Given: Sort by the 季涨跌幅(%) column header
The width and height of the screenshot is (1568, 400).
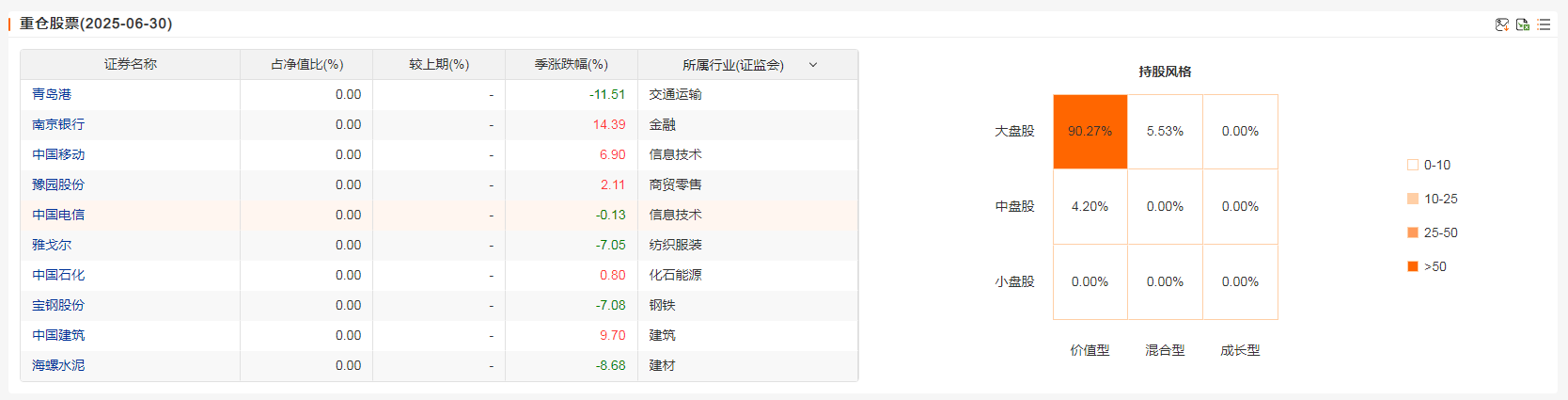Looking at the screenshot, I should tap(572, 64).
